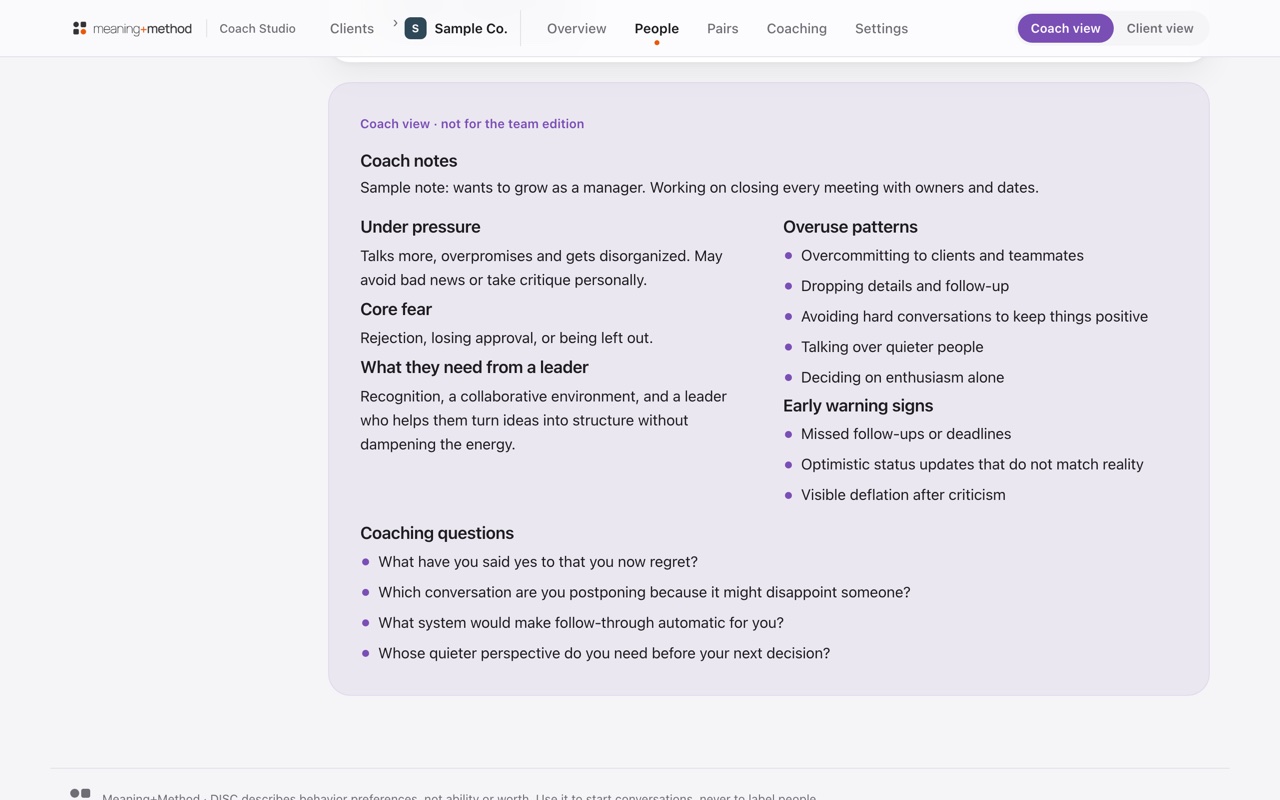Click the 'Coaching questions' heading
This screenshot has width=1280, height=800.
coord(437,533)
